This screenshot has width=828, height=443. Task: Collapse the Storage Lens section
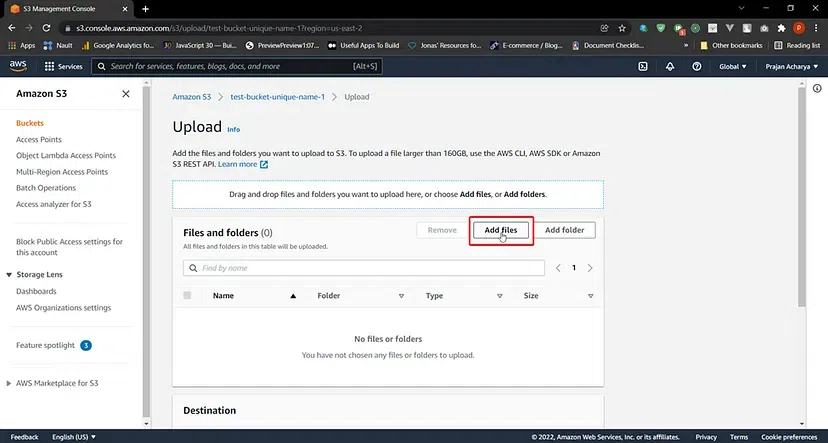coord(9,275)
